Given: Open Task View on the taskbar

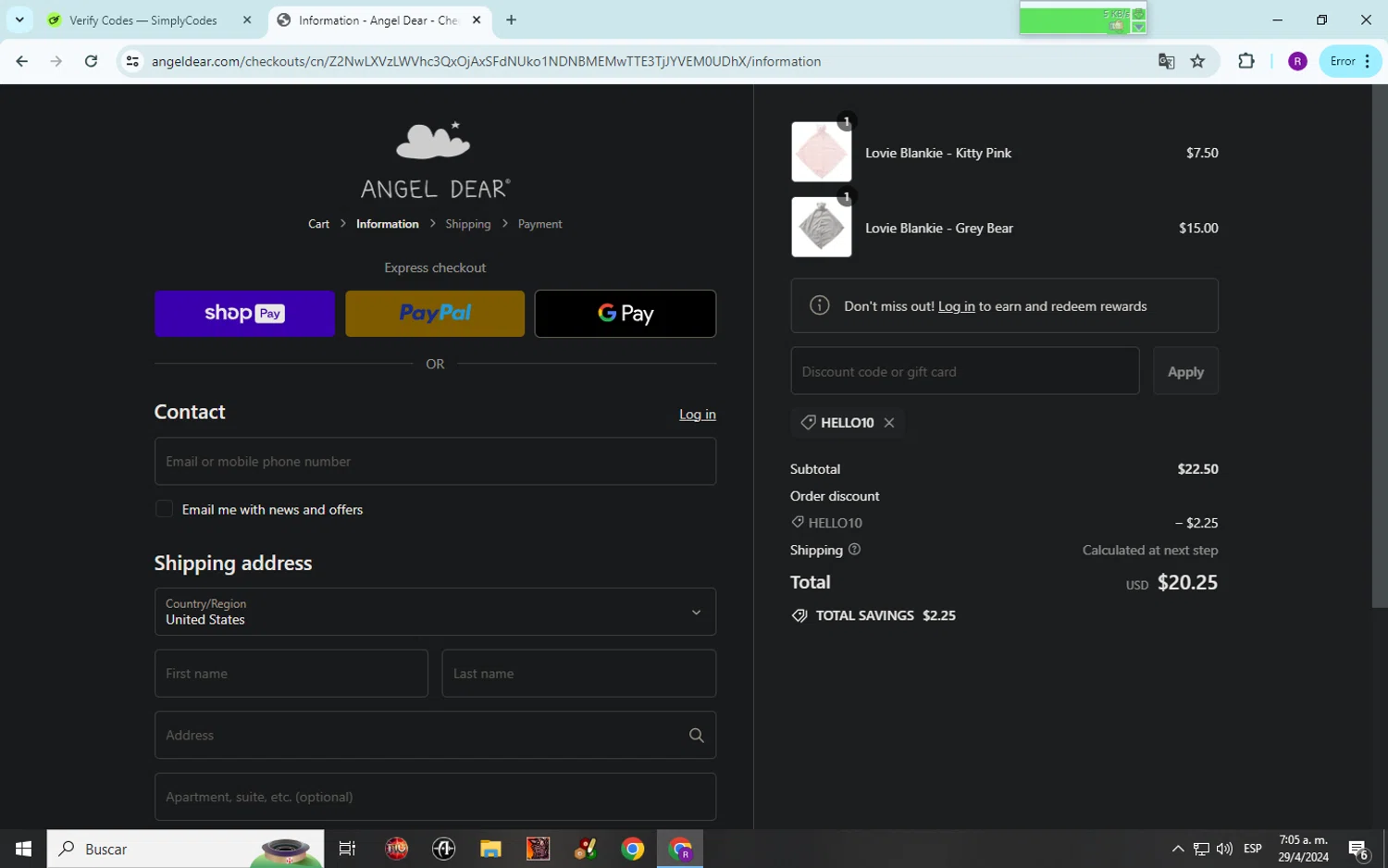Looking at the screenshot, I should pyautogui.click(x=347, y=849).
